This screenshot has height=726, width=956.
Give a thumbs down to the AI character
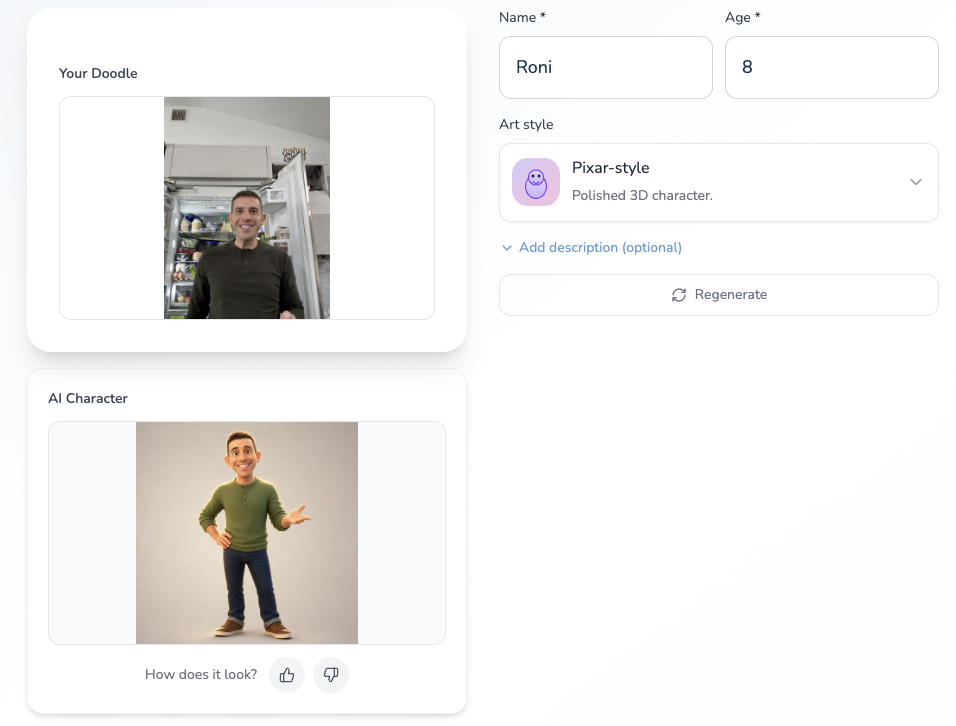(x=330, y=675)
